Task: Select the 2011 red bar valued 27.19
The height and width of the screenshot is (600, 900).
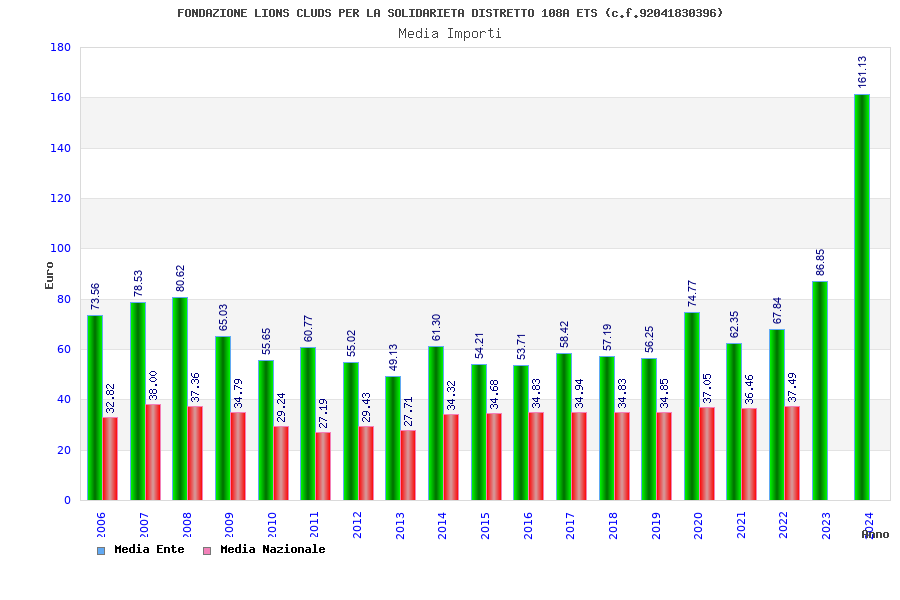Action: pos(323,466)
